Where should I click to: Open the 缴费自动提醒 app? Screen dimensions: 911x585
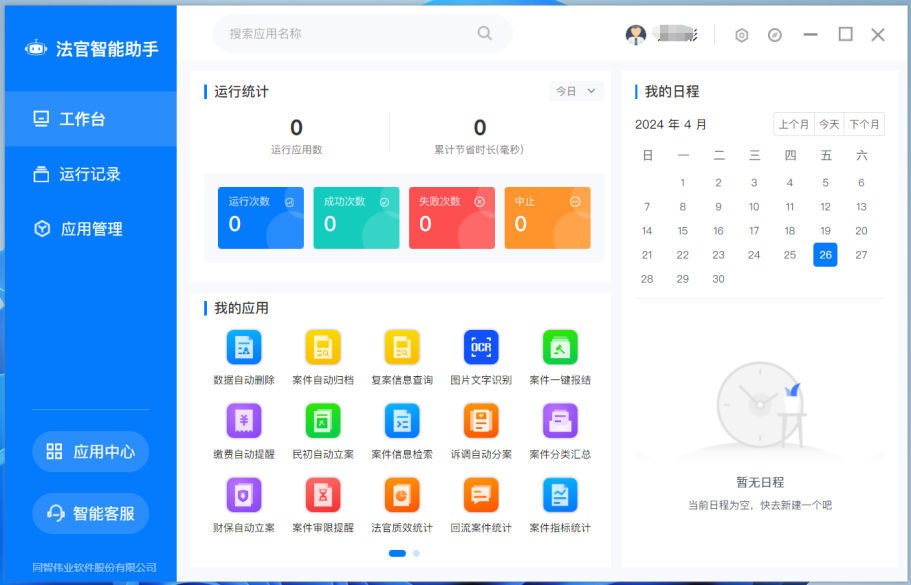244,421
